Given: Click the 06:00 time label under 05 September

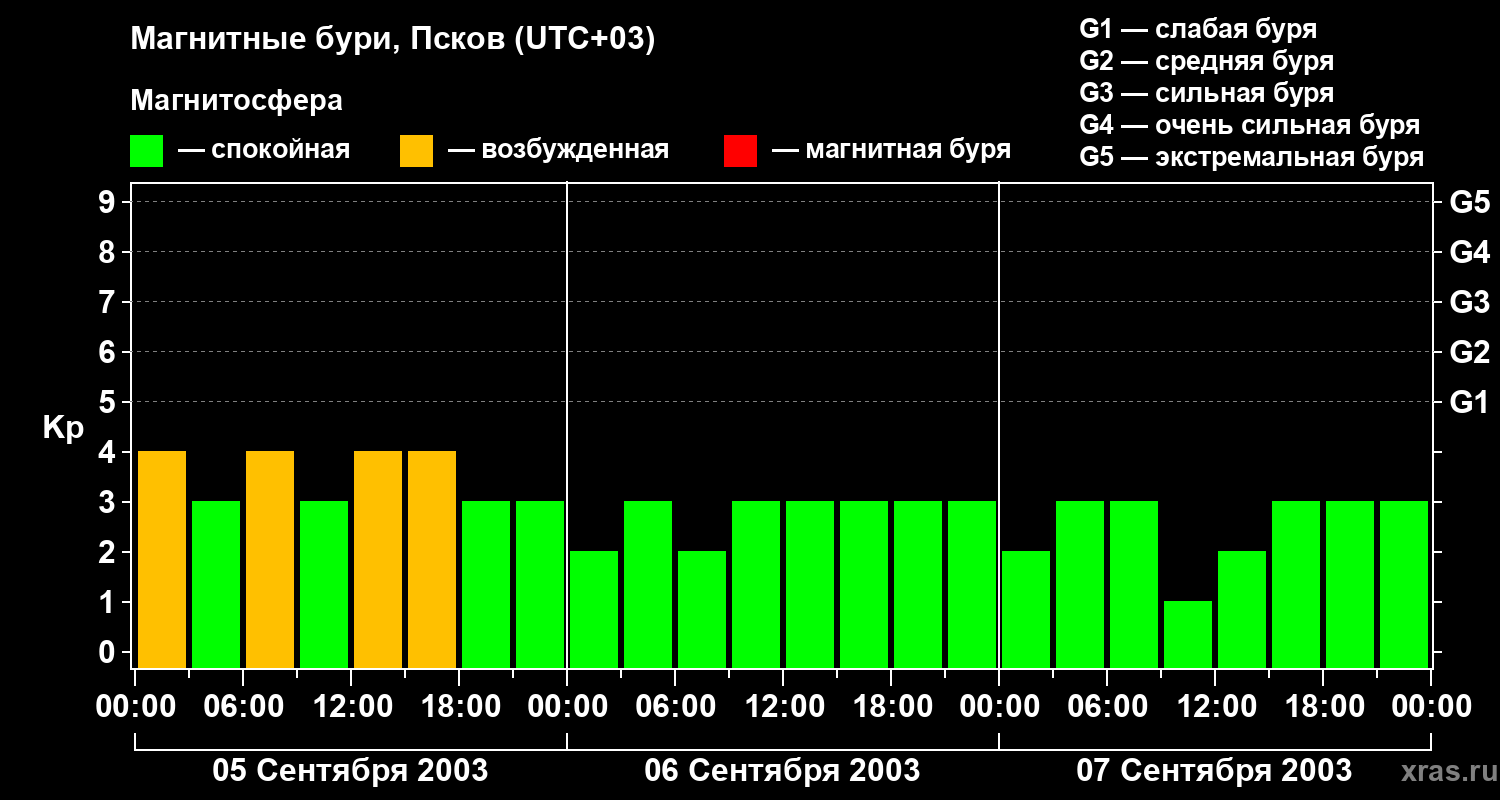Looking at the screenshot, I should click(244, 707).
